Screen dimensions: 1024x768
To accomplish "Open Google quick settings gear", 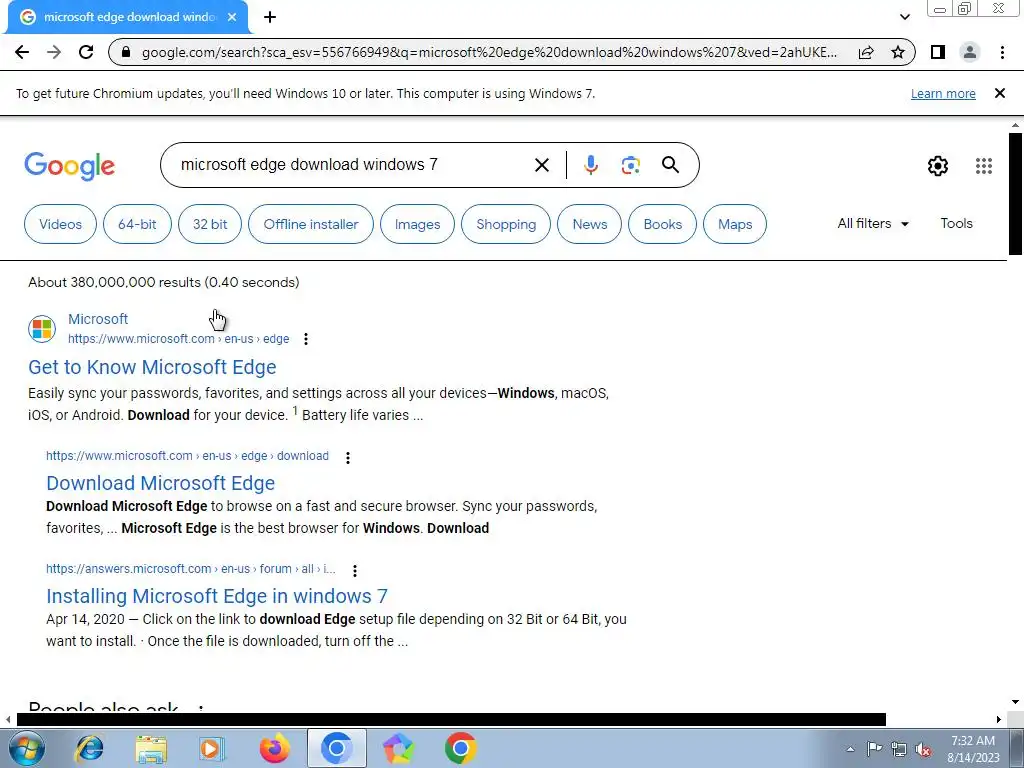I will [x=938, y=166].
